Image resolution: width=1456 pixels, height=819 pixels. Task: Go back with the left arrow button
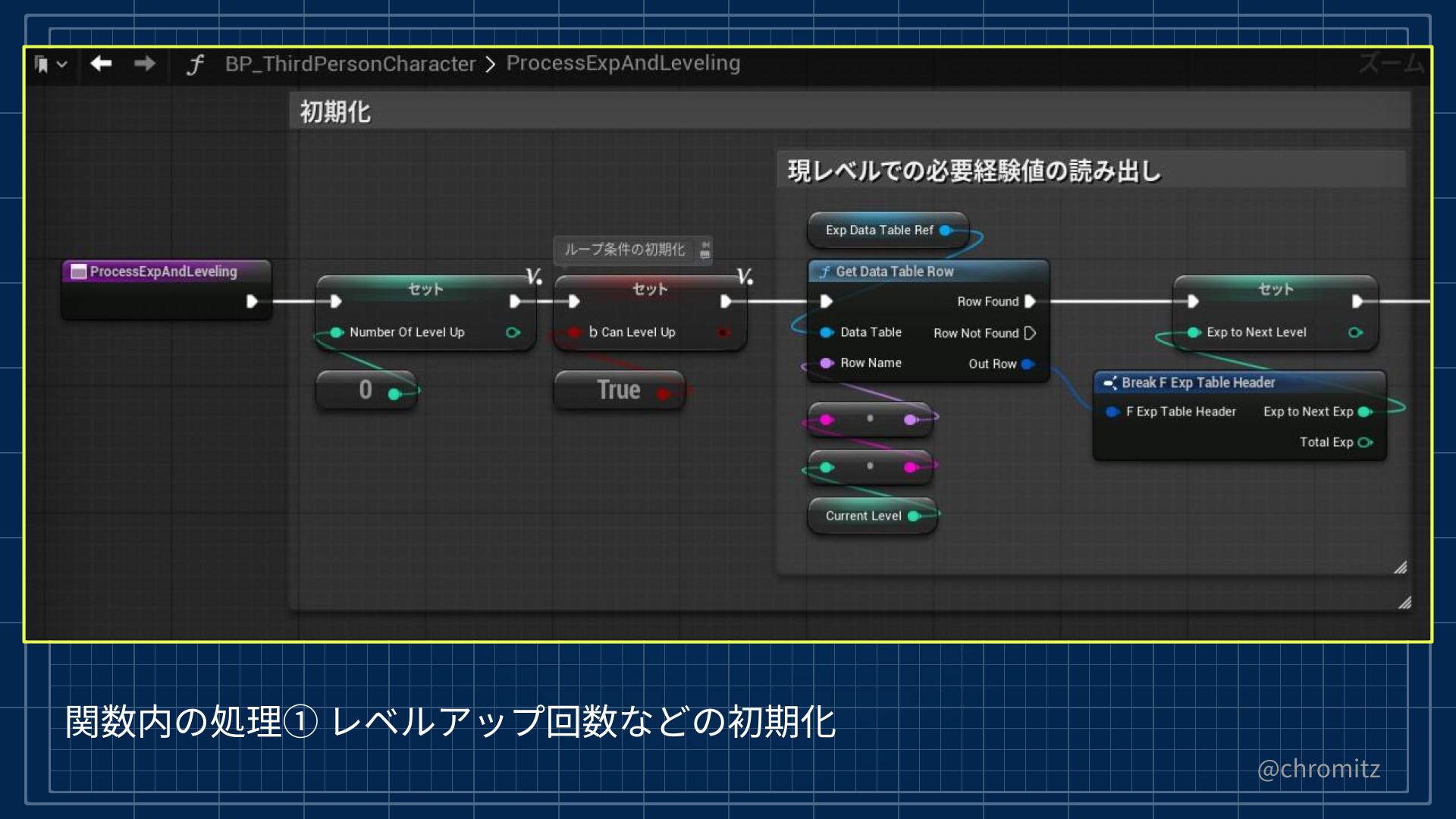[101, 64]
